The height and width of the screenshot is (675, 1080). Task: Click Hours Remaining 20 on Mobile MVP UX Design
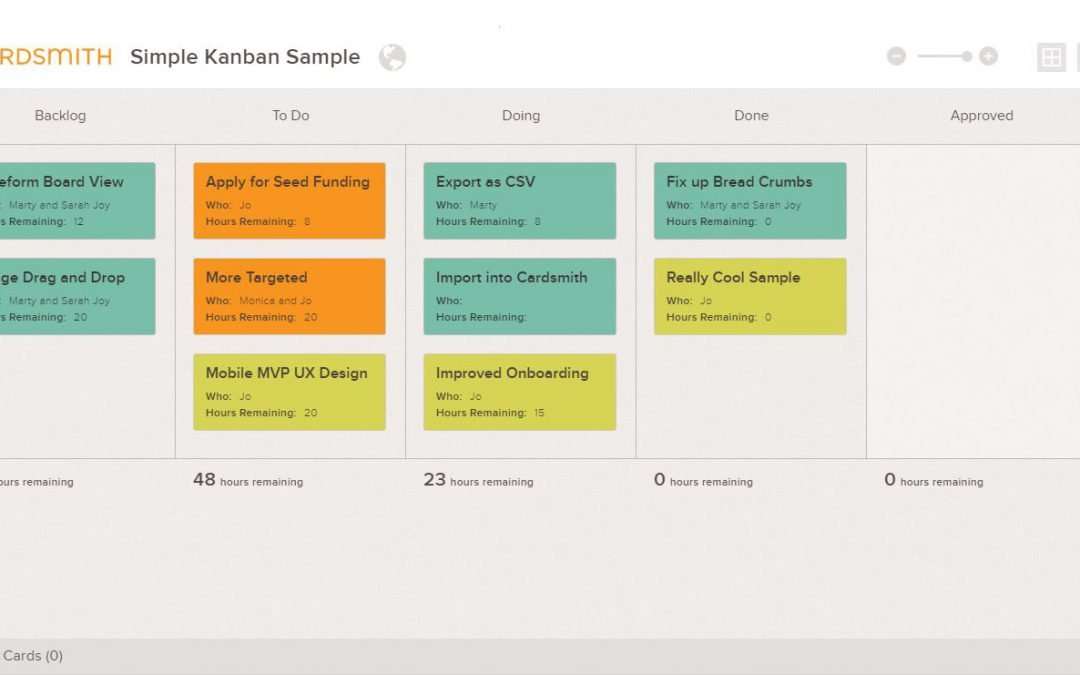pyautogui.click(x=262, y=413)
